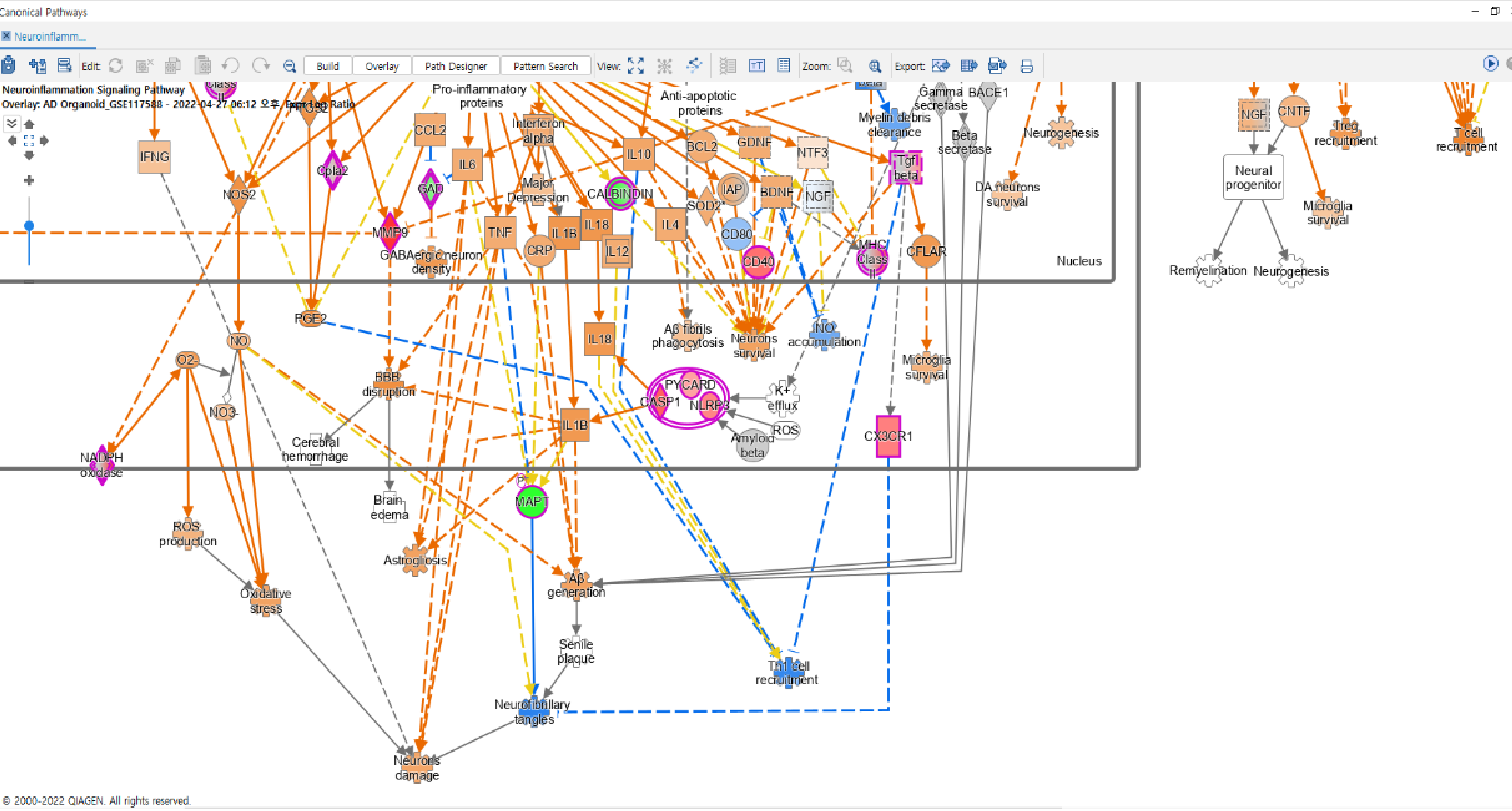1512x811 pixels.
Task: Select the CX3CR1 node
Action: pos(888,436)
